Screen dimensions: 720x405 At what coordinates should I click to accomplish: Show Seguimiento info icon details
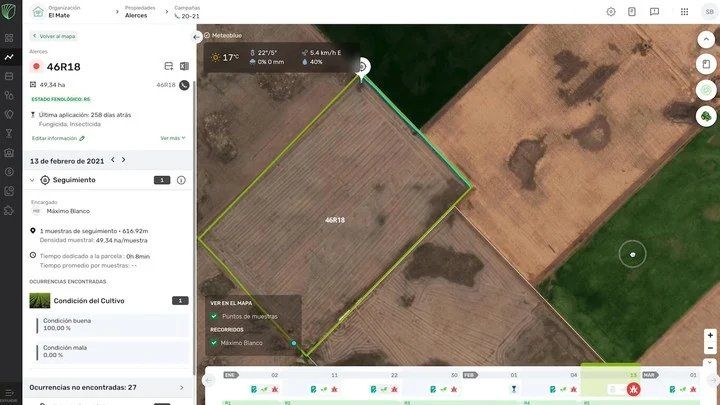tap(181, 180)
